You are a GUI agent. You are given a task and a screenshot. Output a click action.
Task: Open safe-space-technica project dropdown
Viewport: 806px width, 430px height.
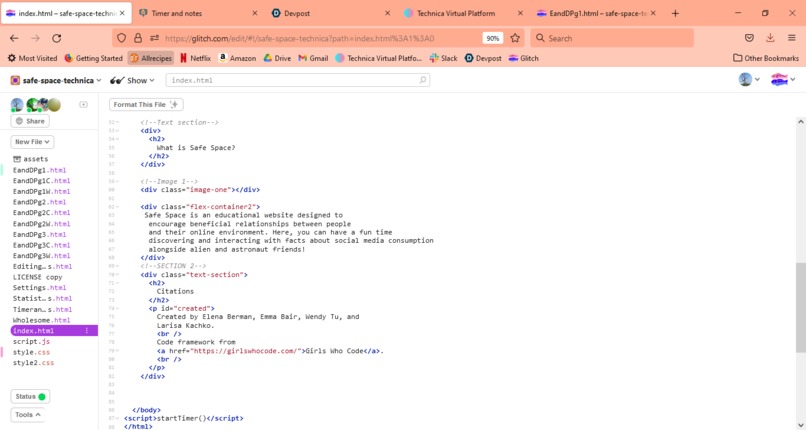pyautogui.click(x=56, y=80)
